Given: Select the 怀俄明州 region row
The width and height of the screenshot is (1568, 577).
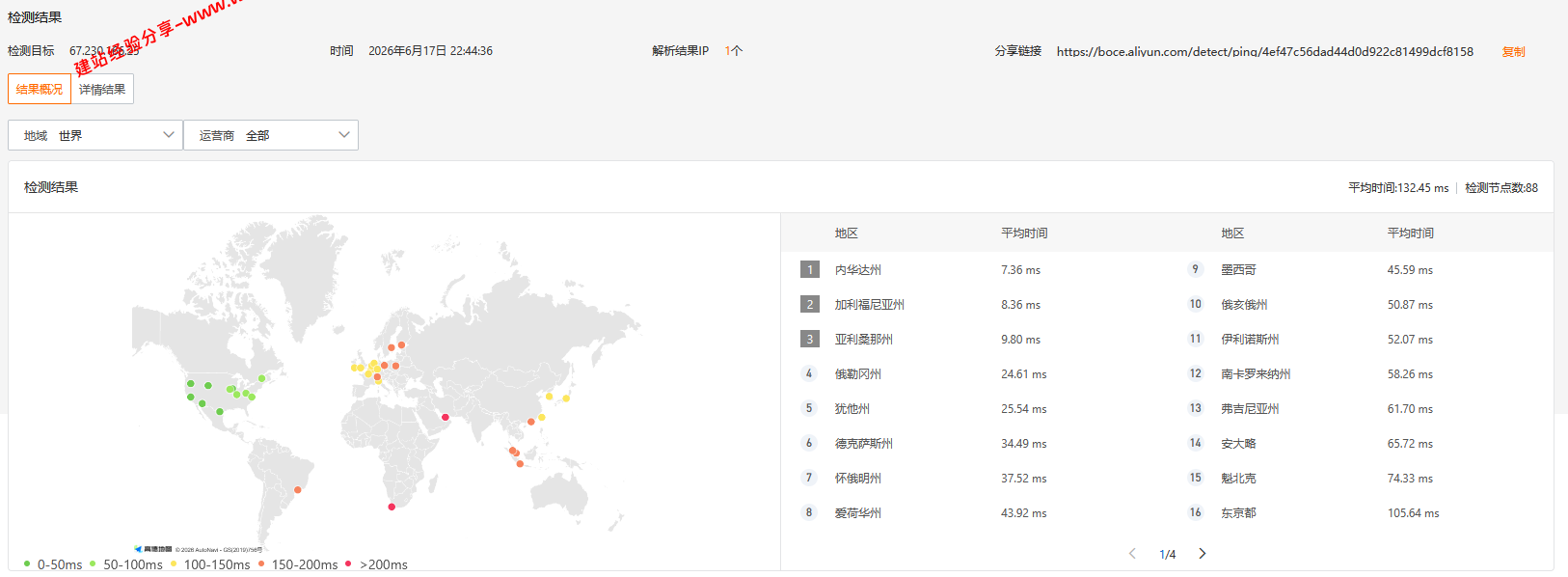Looking at the screenshot, I should [x=974, y=478].
